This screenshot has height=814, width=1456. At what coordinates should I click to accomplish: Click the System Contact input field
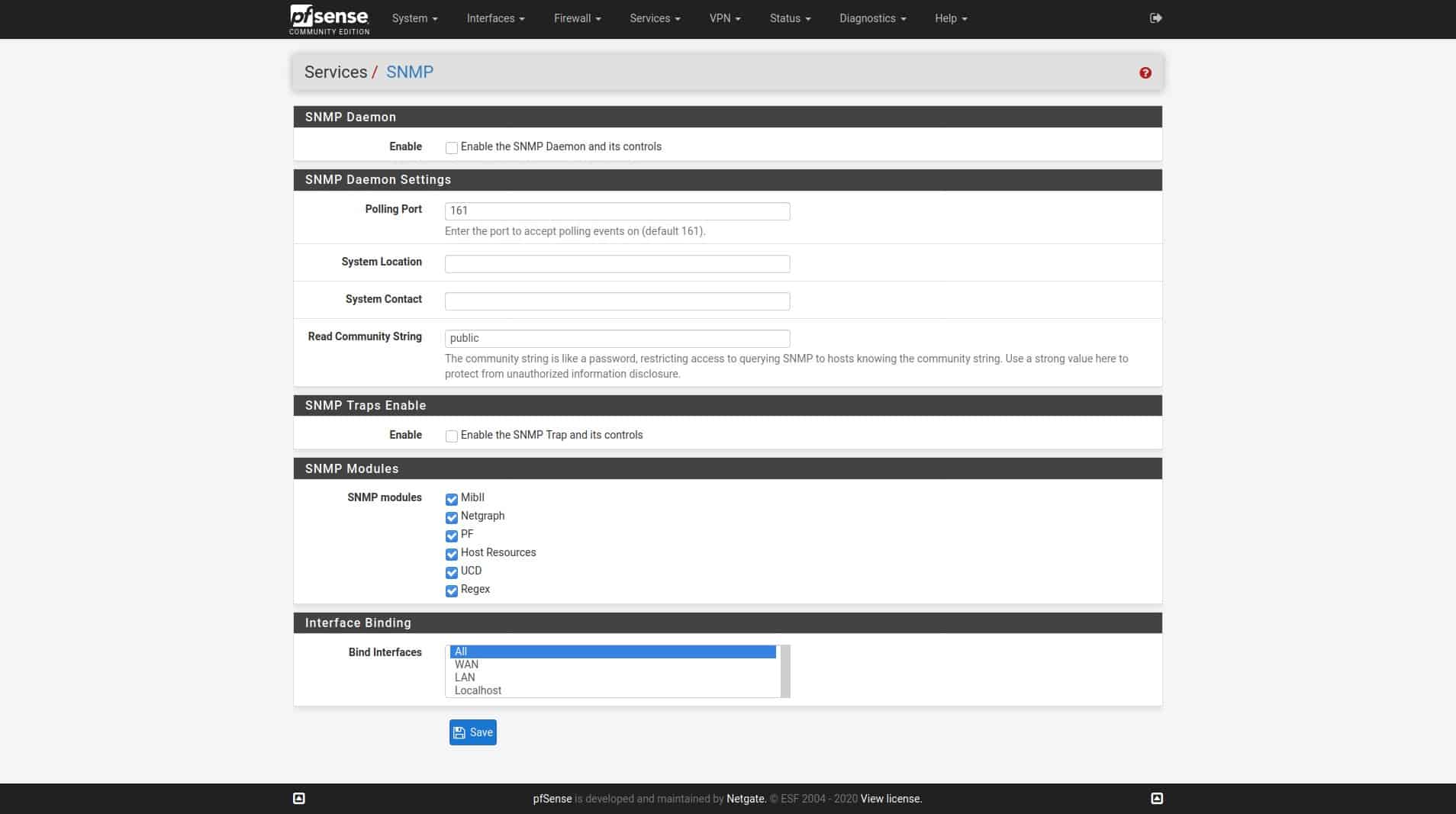[617, 301]
